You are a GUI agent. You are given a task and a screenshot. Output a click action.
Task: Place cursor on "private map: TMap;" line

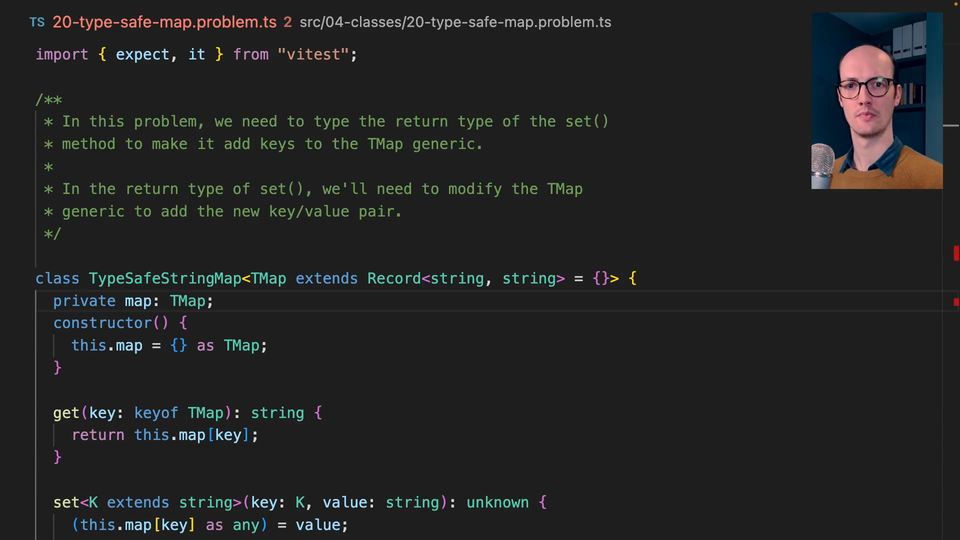pos(134,300)
